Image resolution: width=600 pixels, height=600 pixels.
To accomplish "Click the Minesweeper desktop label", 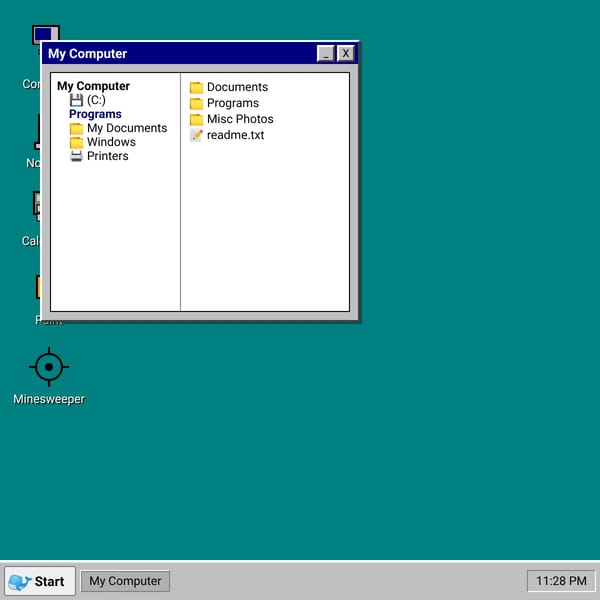I will [x=49, y=399].
